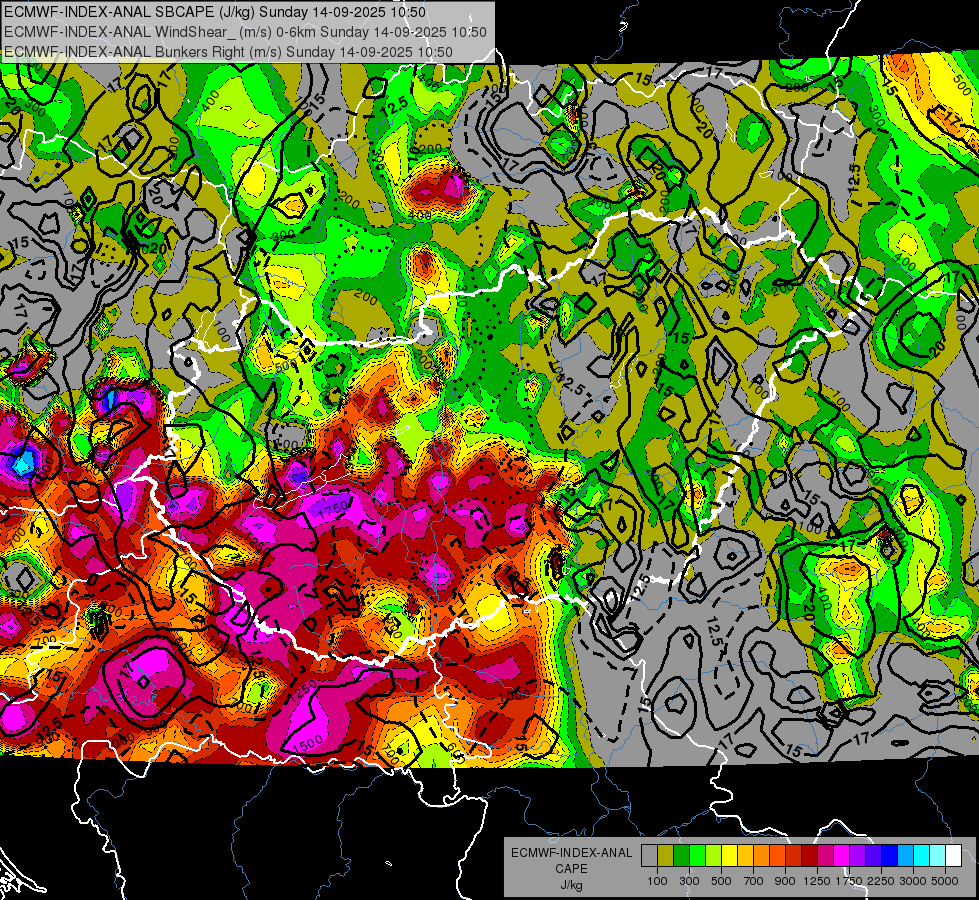Click the 5000 value under the color scale
Screen dimensions: 979x900
[945, 881]
